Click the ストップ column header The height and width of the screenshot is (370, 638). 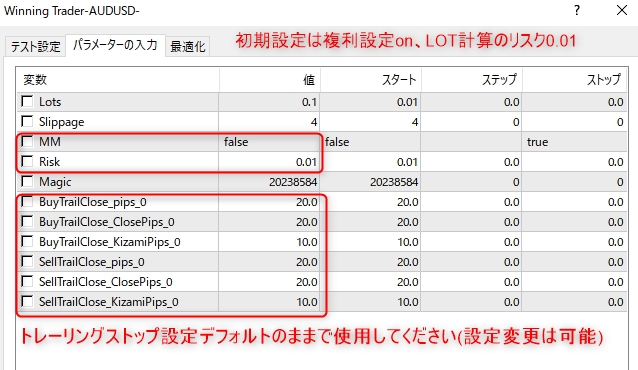[x=575, y=80]
